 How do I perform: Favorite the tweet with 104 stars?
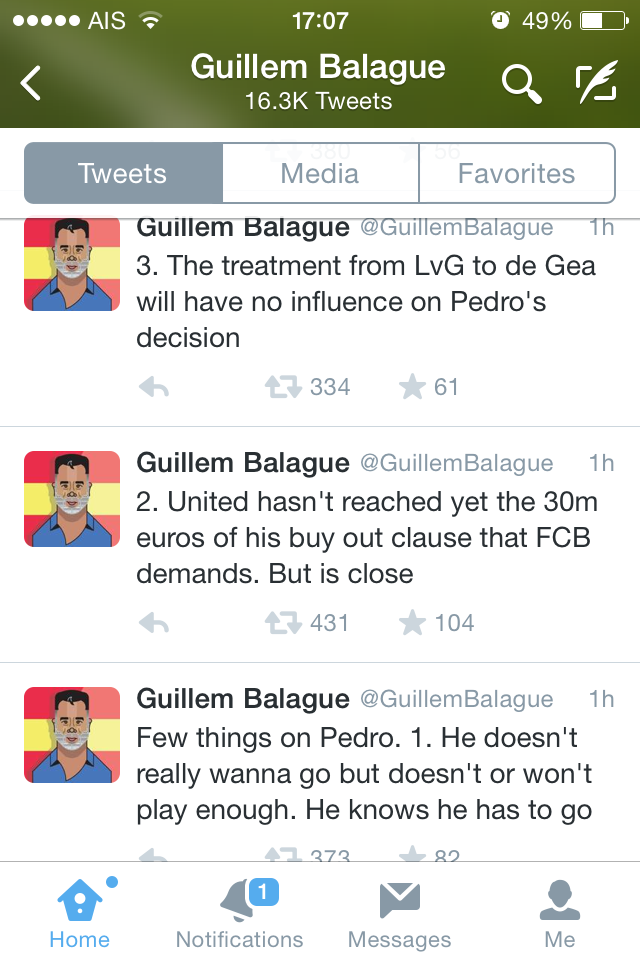pos(412,623)
